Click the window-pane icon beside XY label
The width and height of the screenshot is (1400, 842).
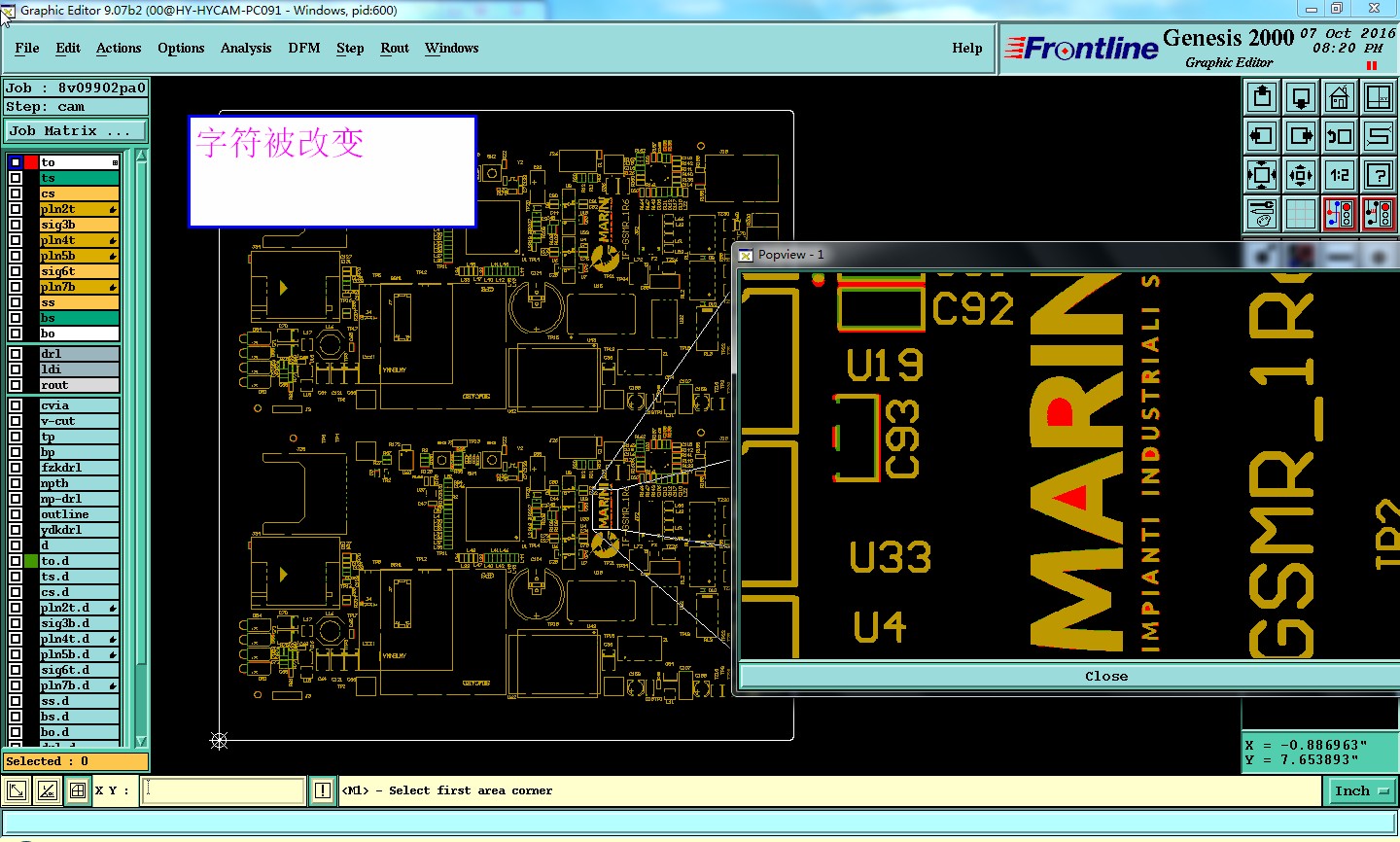pyautogui.click(x=78, y=790)
